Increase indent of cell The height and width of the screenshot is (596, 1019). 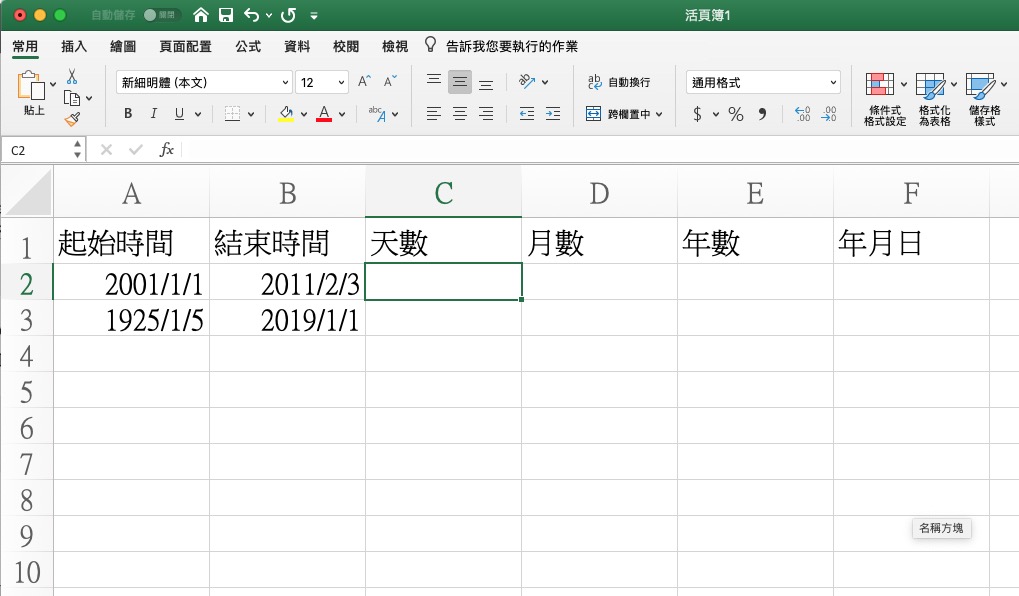pos(552,114)
